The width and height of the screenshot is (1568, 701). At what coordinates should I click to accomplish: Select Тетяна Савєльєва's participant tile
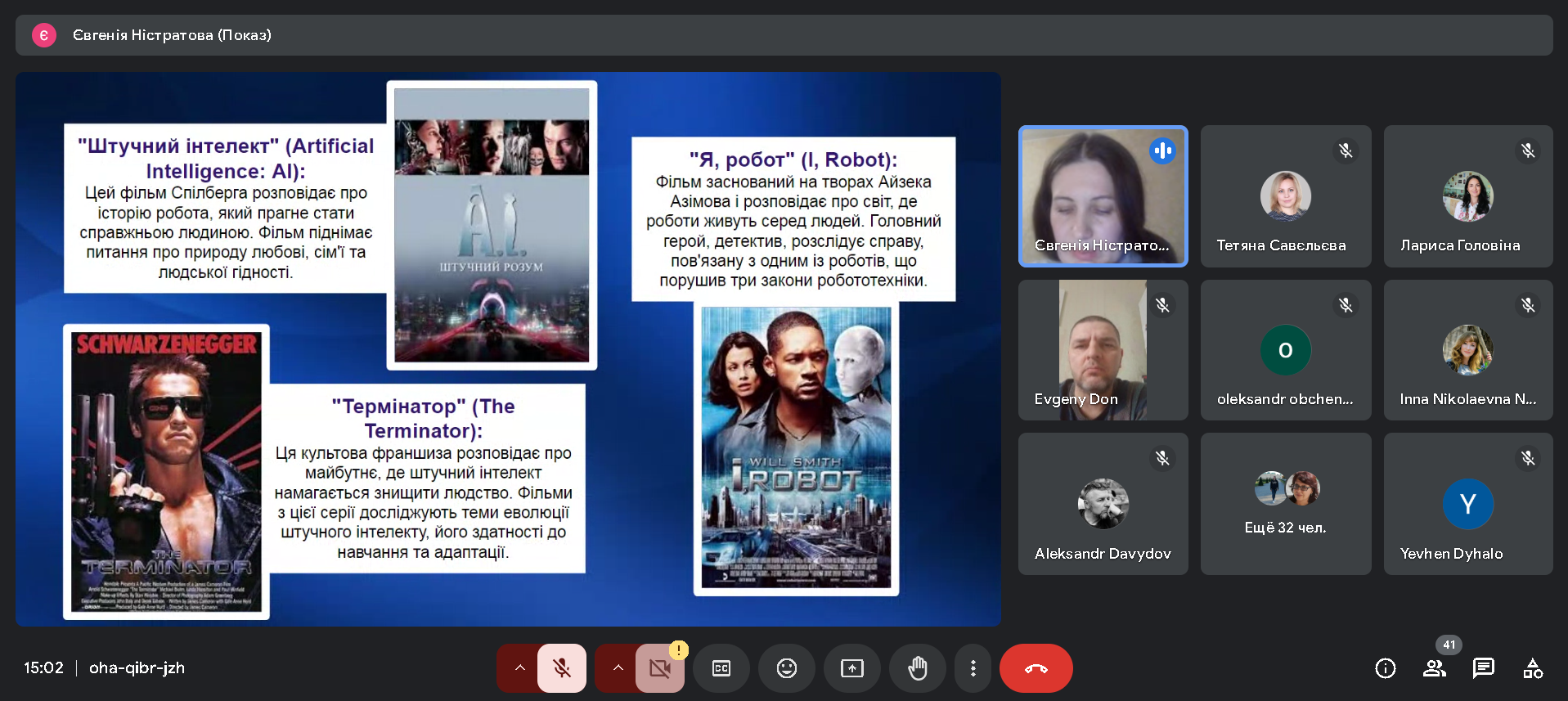tap(1286, 196)
